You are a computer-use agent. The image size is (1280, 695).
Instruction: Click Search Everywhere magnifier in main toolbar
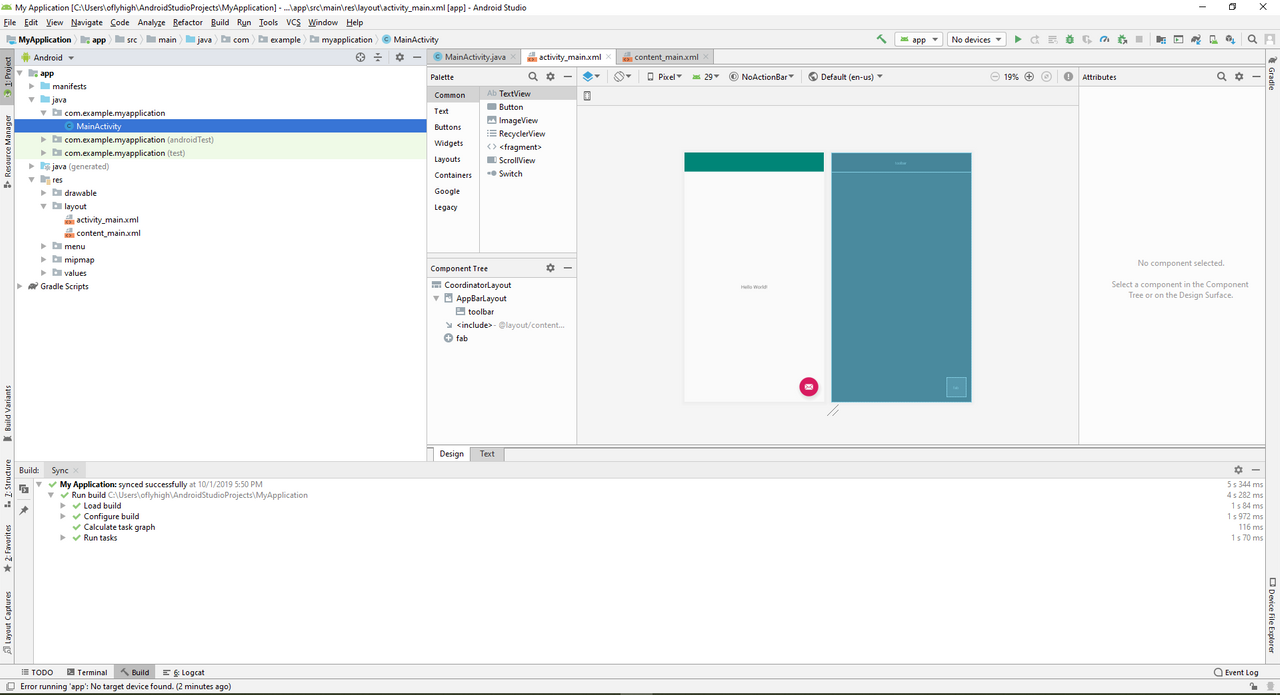1252,40
